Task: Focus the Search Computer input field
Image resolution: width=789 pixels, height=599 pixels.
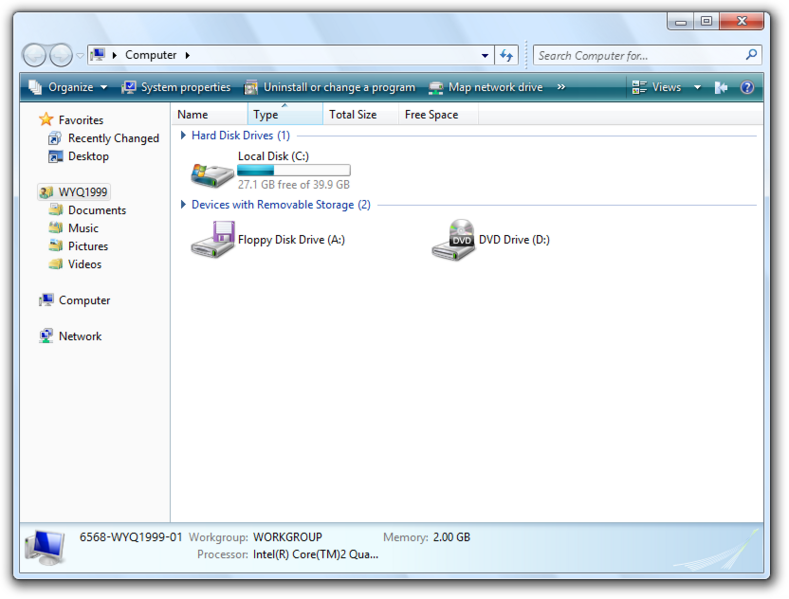Action: tap(639, 55)
